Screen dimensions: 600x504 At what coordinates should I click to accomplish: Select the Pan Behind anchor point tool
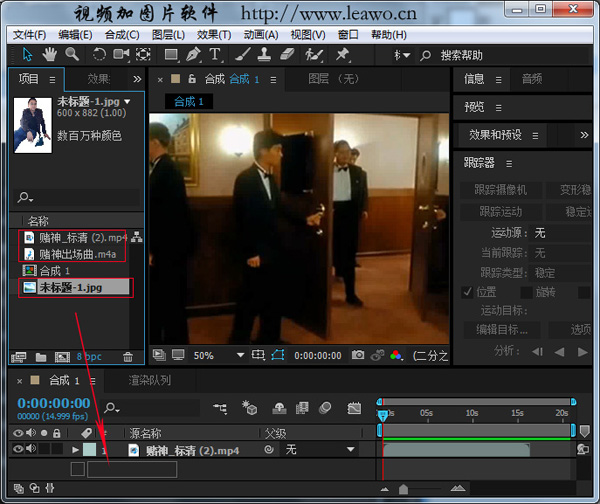pyautogui.click(x=143, y=54)
